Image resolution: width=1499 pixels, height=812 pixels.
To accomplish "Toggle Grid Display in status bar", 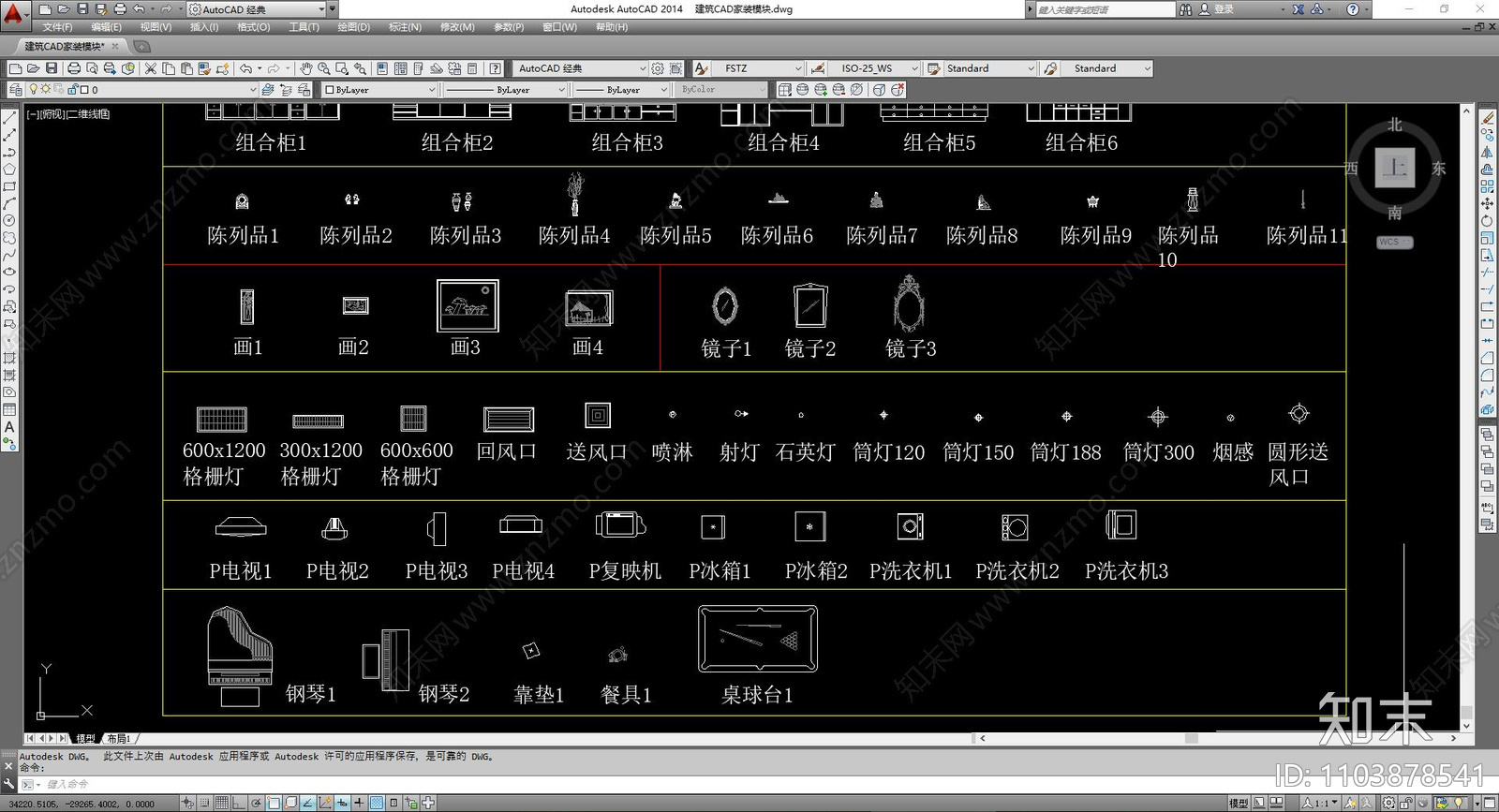I will pyautogui.click(x=222, y=803).
